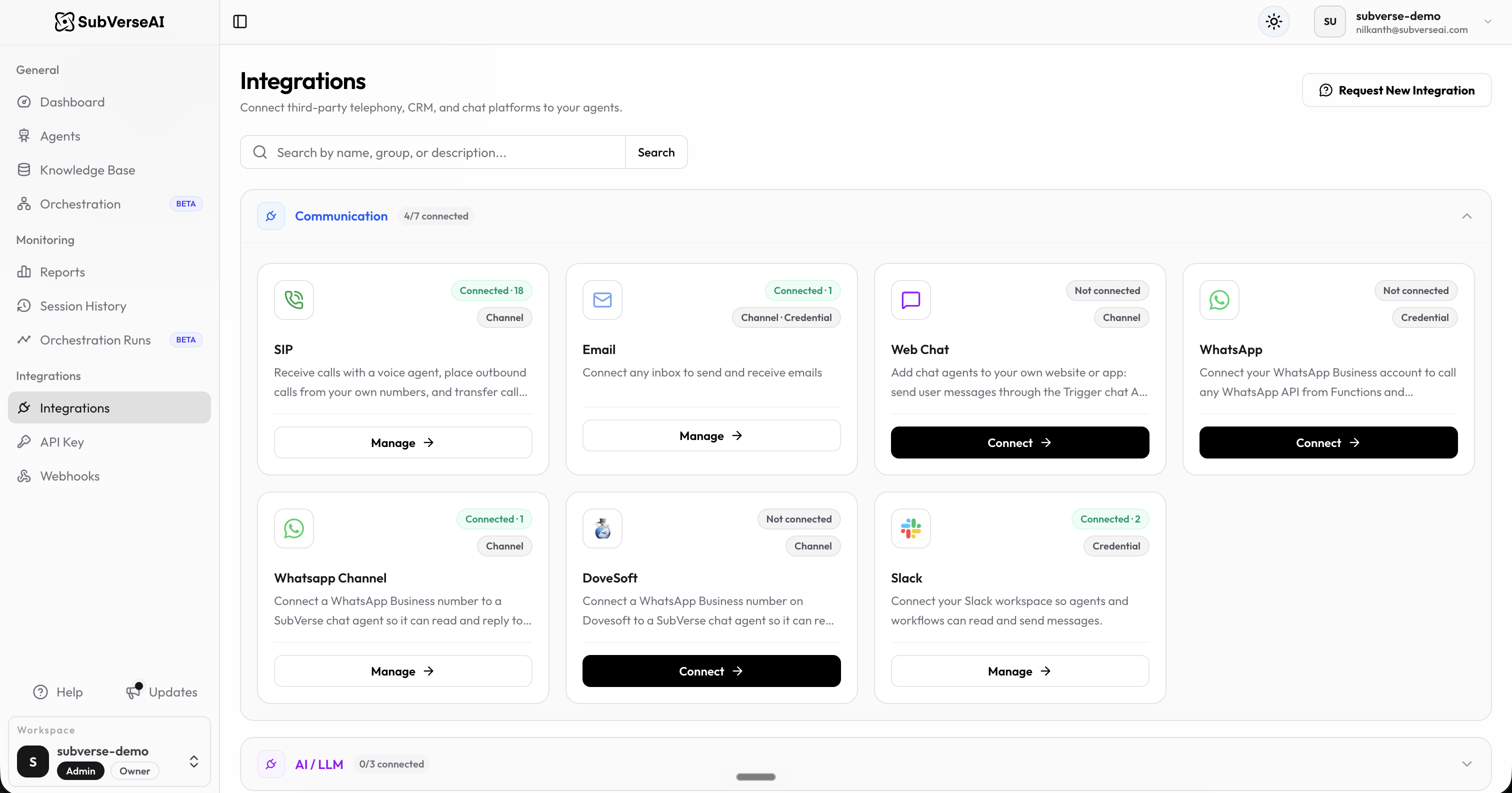Connect the Web Chat integration

coord(1019,442)
